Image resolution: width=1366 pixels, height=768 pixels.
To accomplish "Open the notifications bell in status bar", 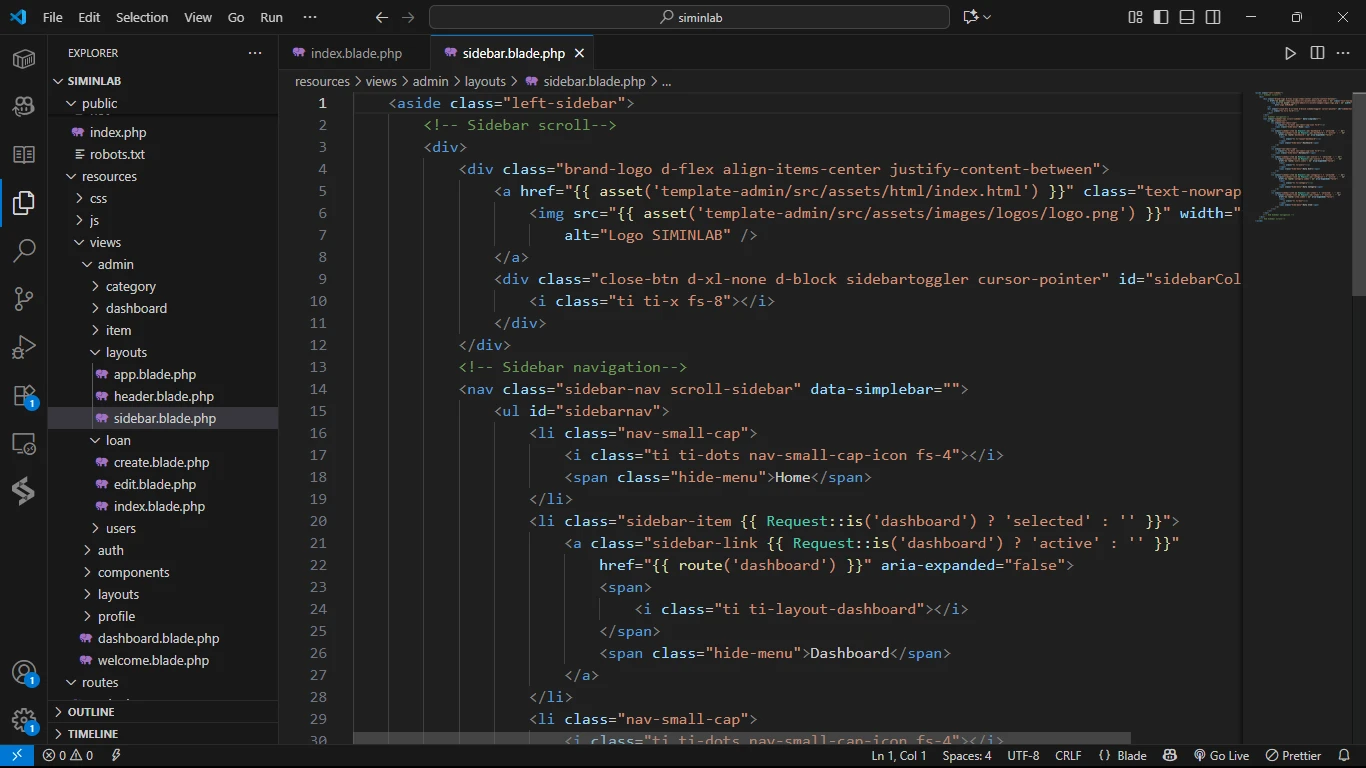I will (1343, 756).
